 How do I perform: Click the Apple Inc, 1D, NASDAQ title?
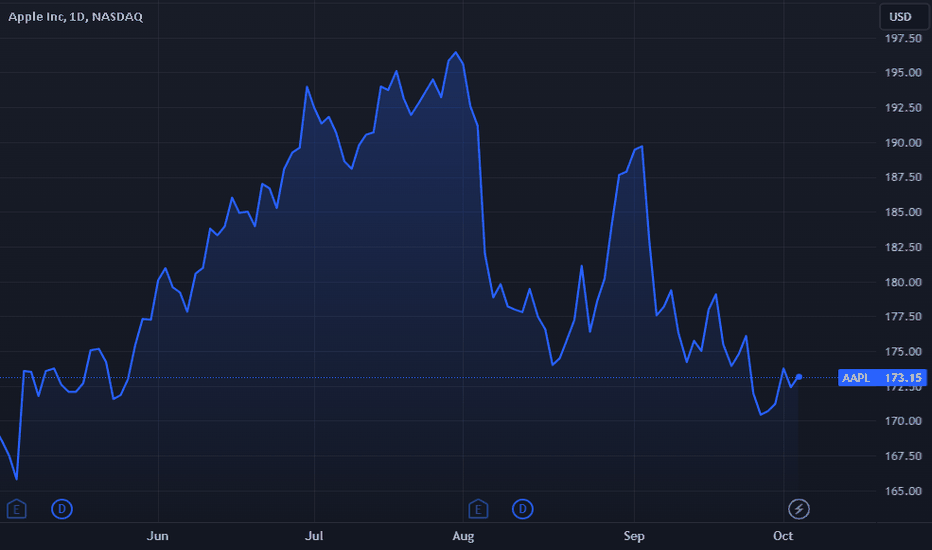75,17
